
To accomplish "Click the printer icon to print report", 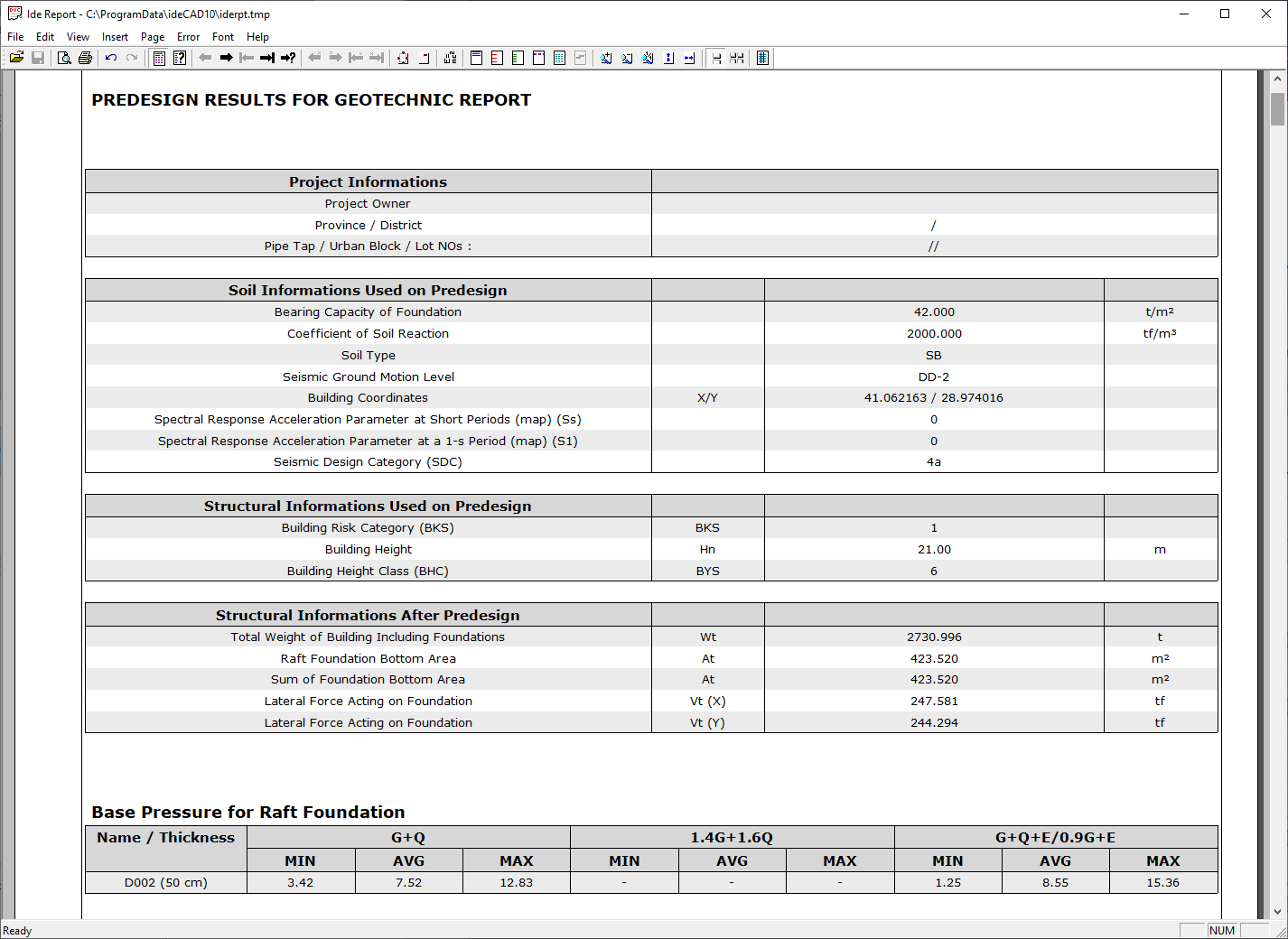I will 85,58.
